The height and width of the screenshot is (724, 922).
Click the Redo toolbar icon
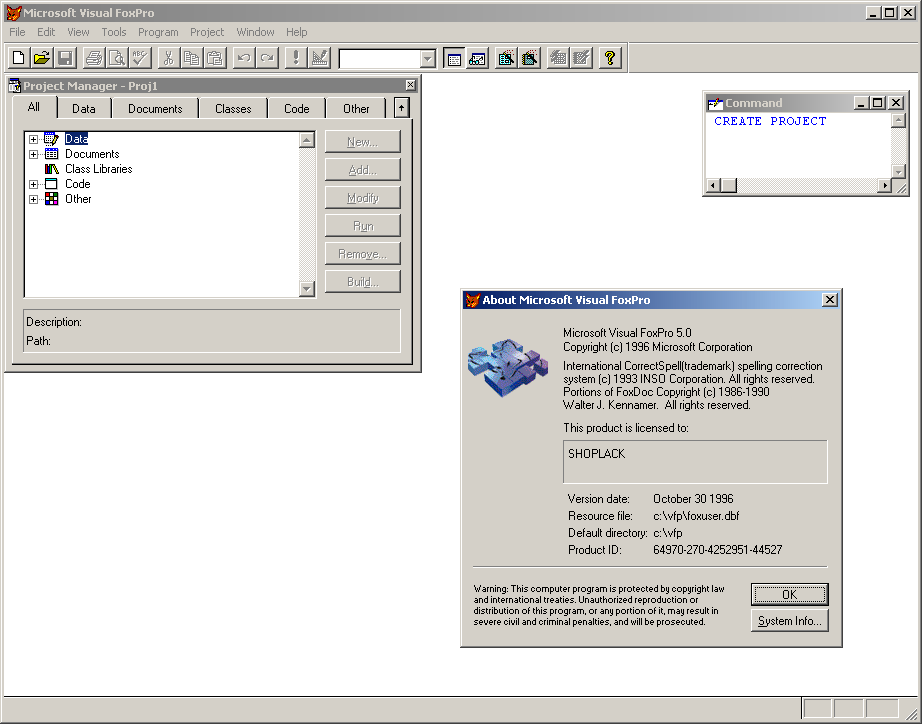(267, 58)
